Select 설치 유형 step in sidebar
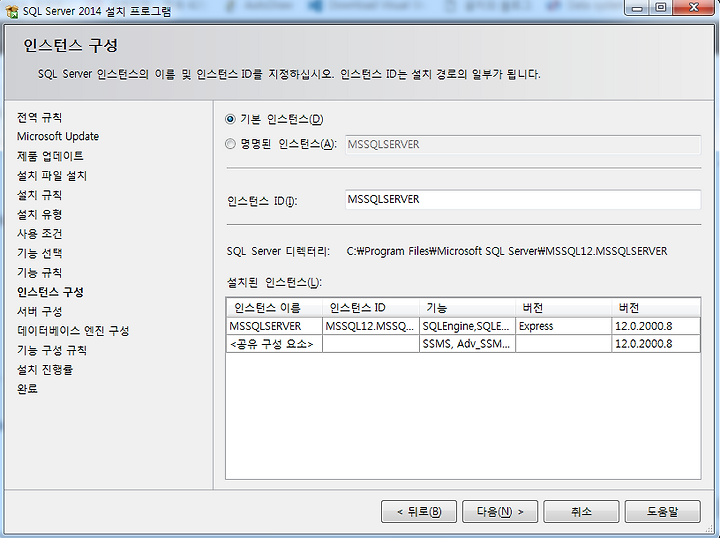720x538 pixels. [x=39, y=214]
